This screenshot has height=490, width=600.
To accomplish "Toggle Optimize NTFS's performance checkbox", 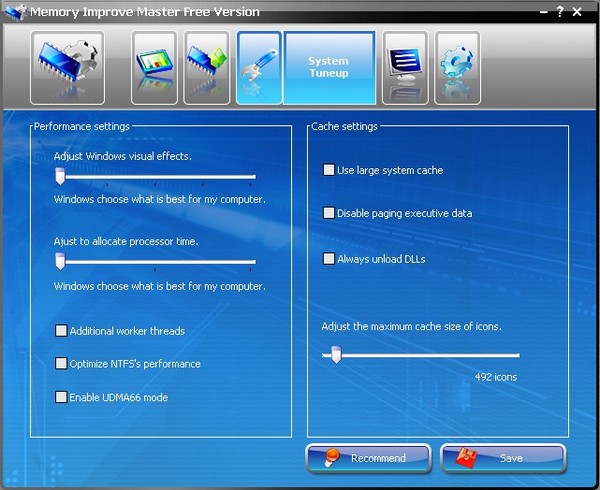I will click(x=62, y=364).
